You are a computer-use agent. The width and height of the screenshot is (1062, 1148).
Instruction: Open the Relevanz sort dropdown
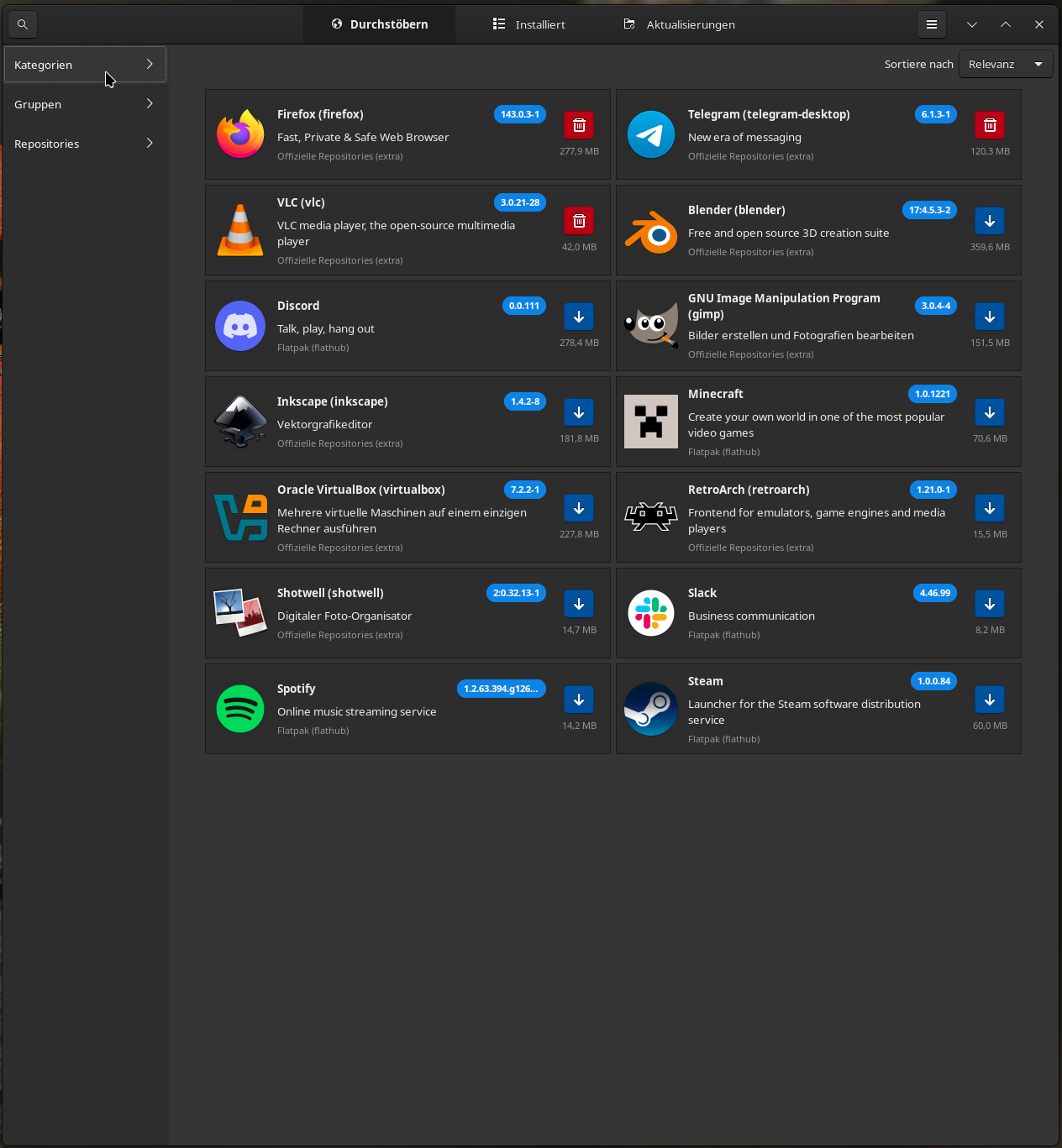point(1006,64)
